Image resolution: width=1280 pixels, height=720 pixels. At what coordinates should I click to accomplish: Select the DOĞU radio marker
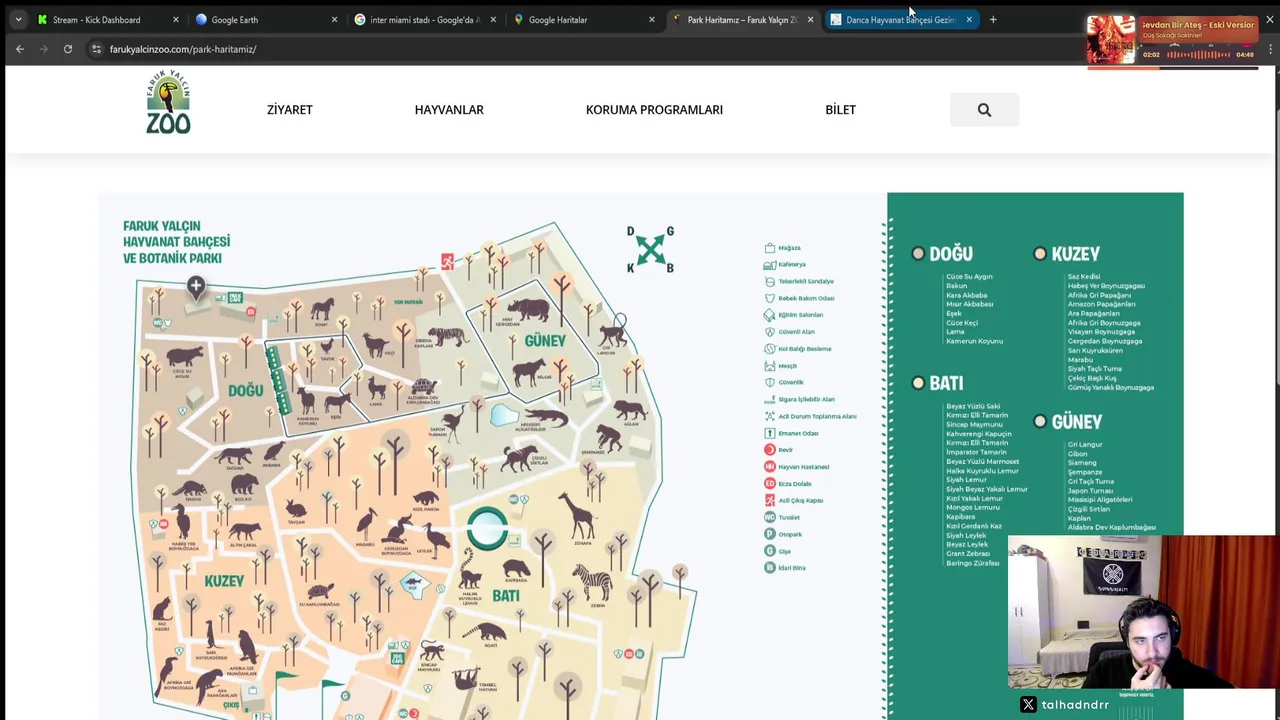[918, 254]
